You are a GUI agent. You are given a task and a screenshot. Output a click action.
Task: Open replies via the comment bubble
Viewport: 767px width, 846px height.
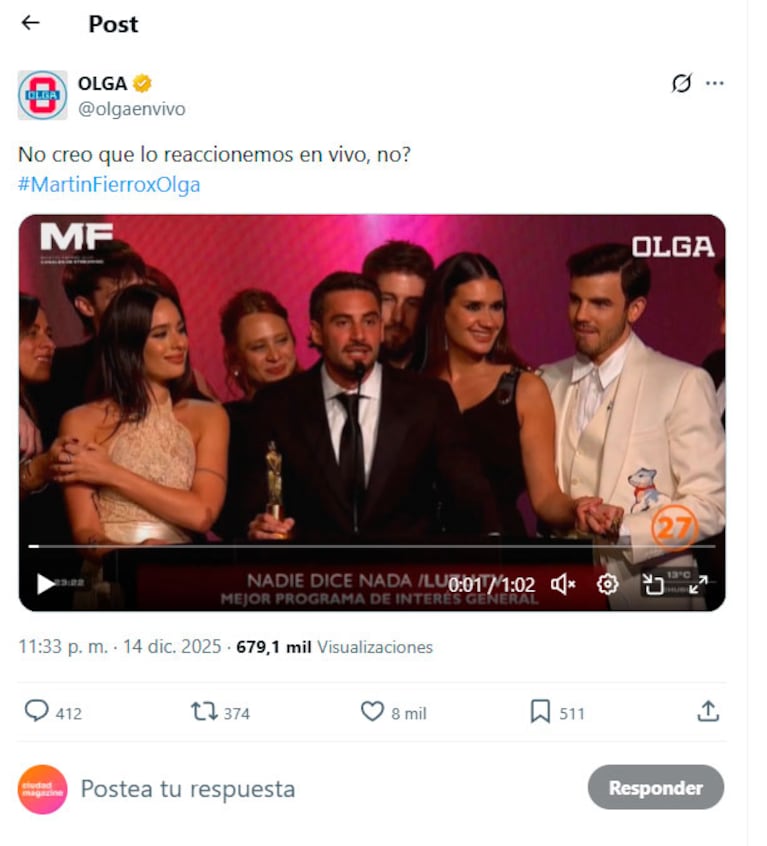point(36,712)
